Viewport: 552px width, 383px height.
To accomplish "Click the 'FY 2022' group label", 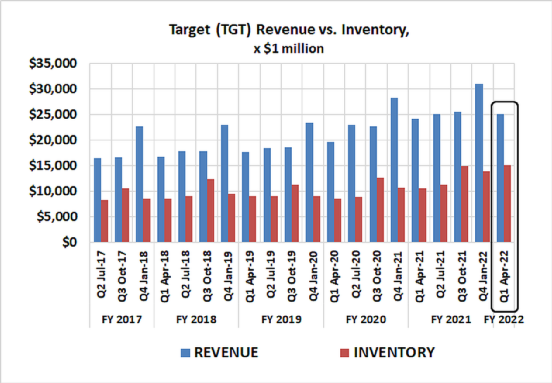I will (x=504, y=319).
